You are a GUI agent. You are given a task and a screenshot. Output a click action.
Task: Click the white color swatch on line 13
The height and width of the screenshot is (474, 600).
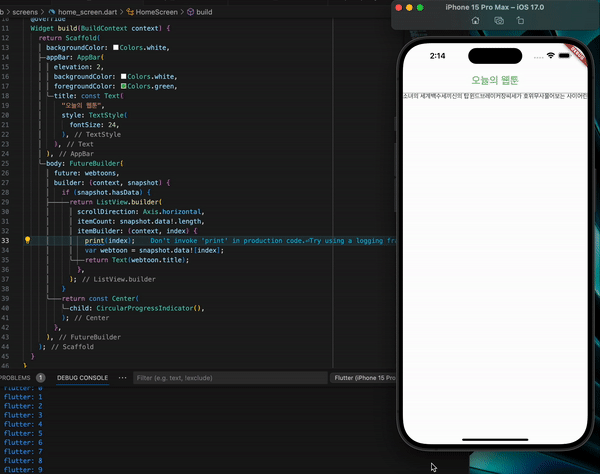click(x=116, y=47)
